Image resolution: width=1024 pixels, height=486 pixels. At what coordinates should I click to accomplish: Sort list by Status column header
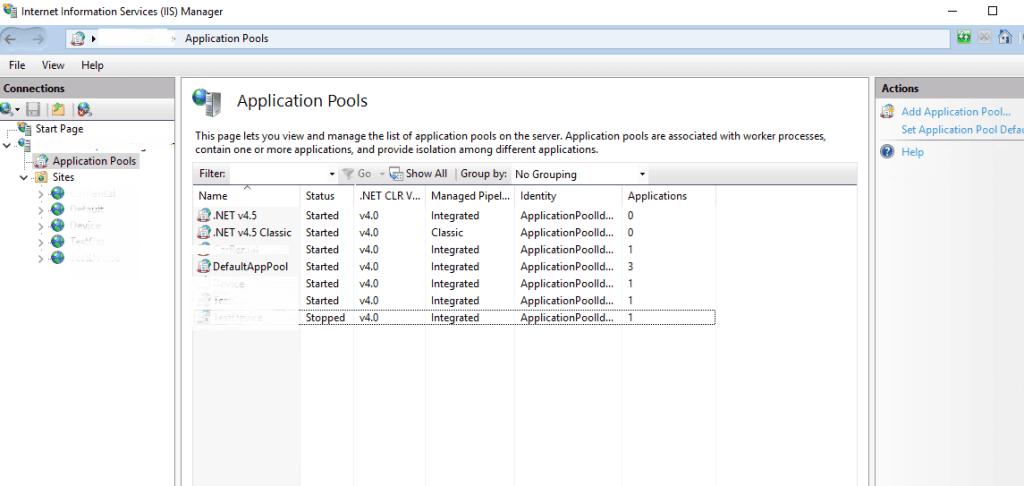(320, 196)
